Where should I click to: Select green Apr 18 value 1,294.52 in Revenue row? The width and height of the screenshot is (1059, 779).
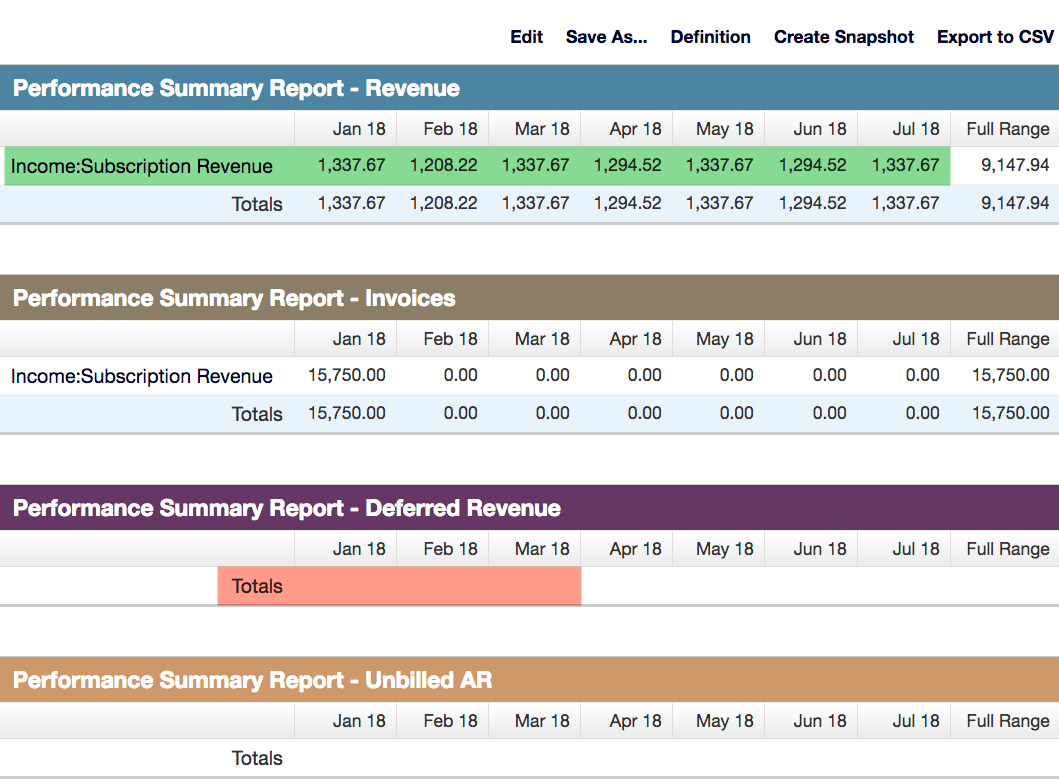[627, 166]
